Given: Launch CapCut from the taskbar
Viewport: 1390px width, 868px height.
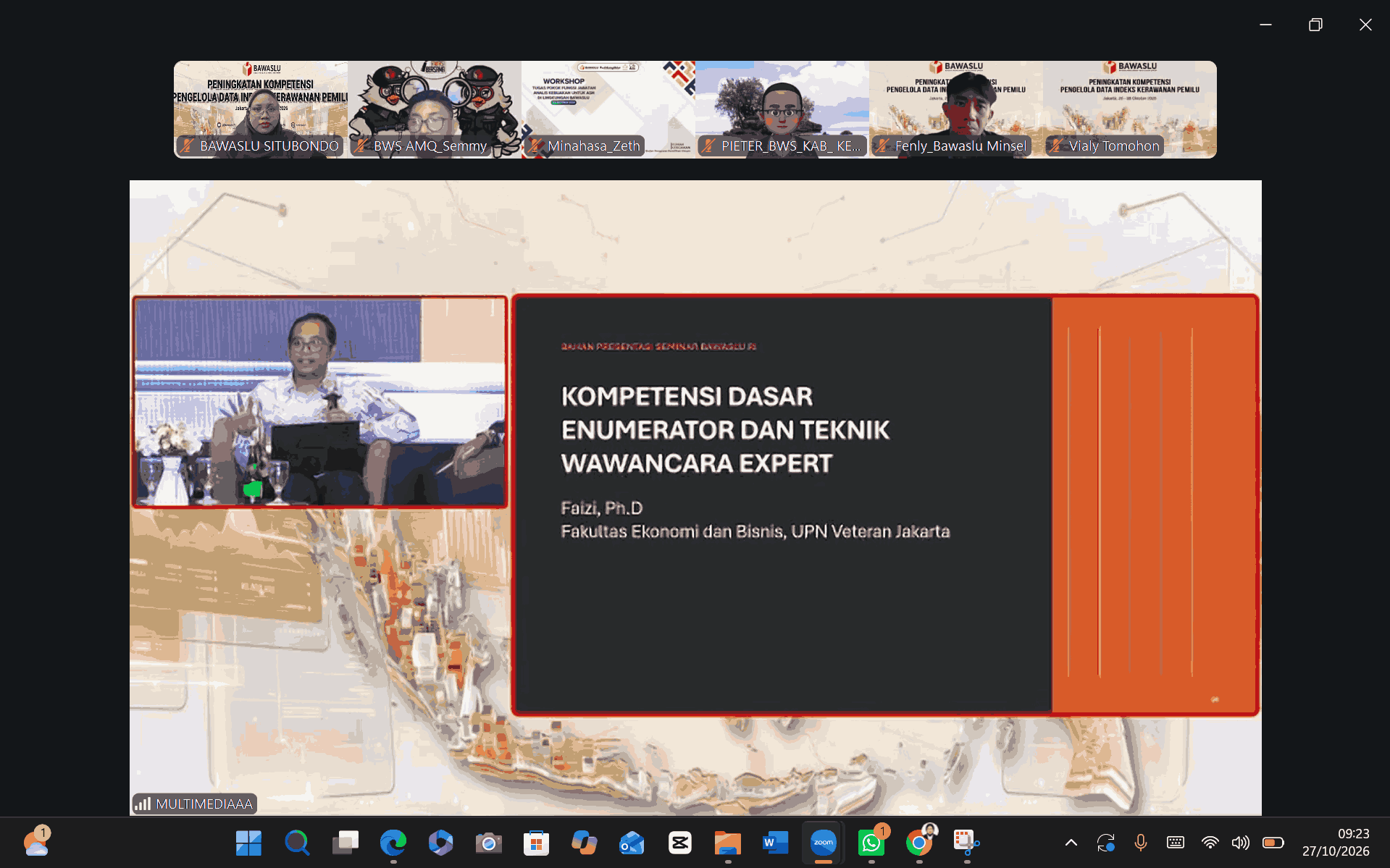Looking at the screenshot, I should click(x=680, y=843).
